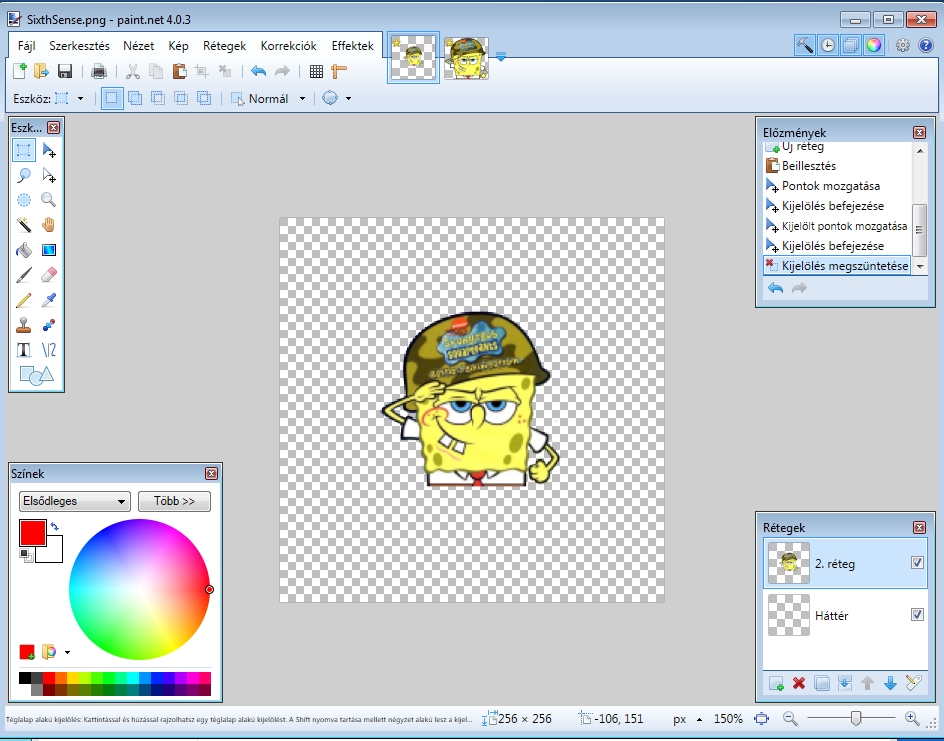The image size is (944, 741).
Task: Toggle the rulers icon
Action: point(339,71)
